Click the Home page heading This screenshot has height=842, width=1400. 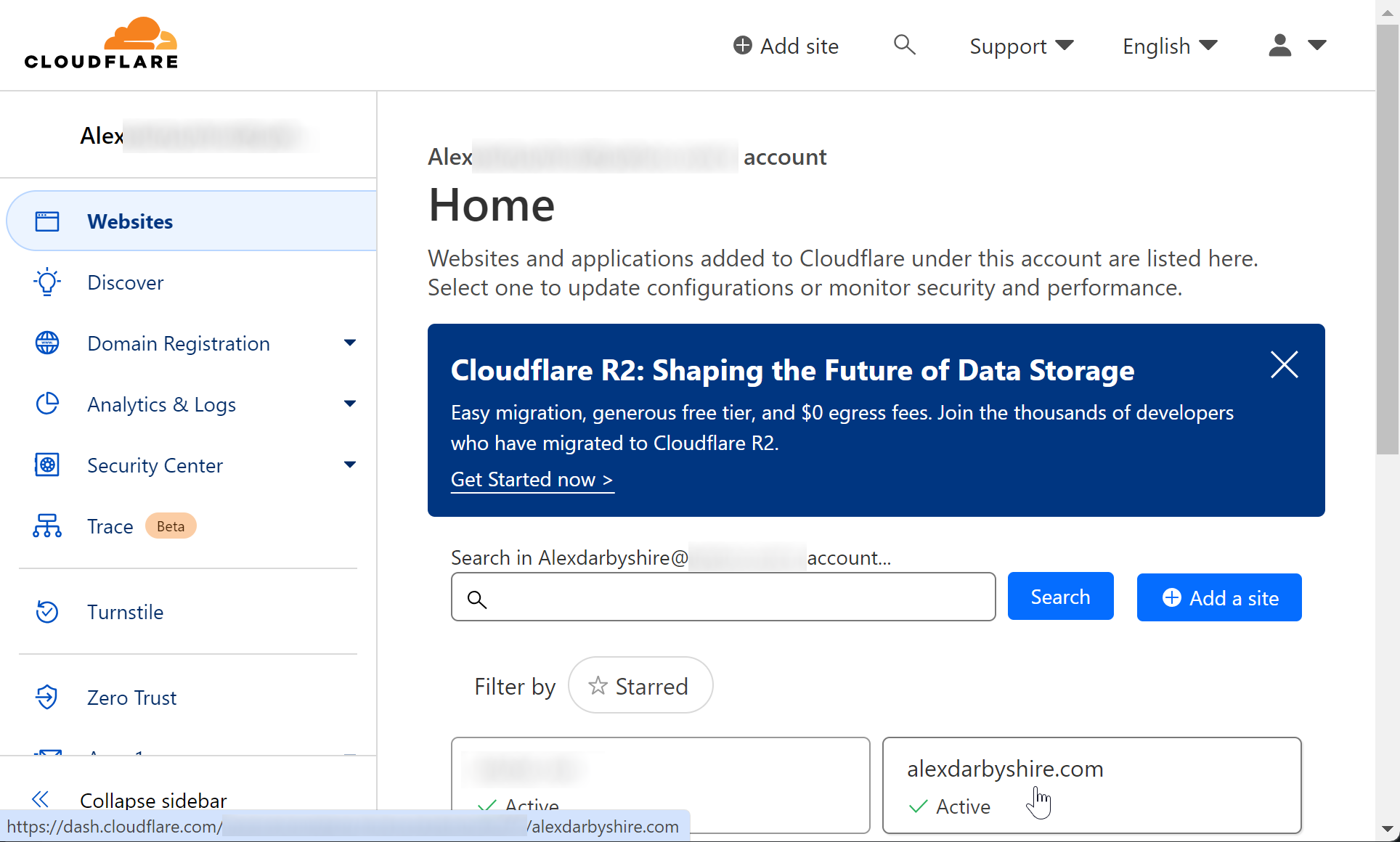tap(492, 205)
